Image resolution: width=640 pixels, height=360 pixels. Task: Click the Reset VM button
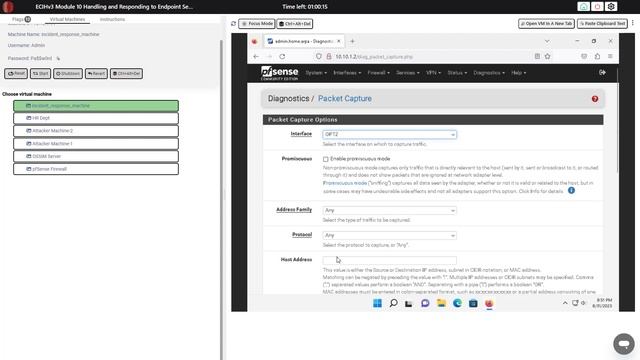[16, 73]
